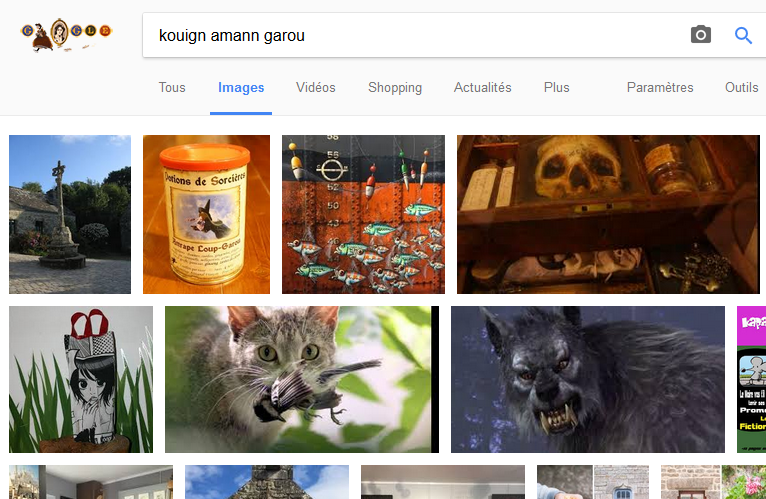Viewport: 766px width, 499px height.
Task: Open the manga girl bag in grass image
Action: (81, 379)
